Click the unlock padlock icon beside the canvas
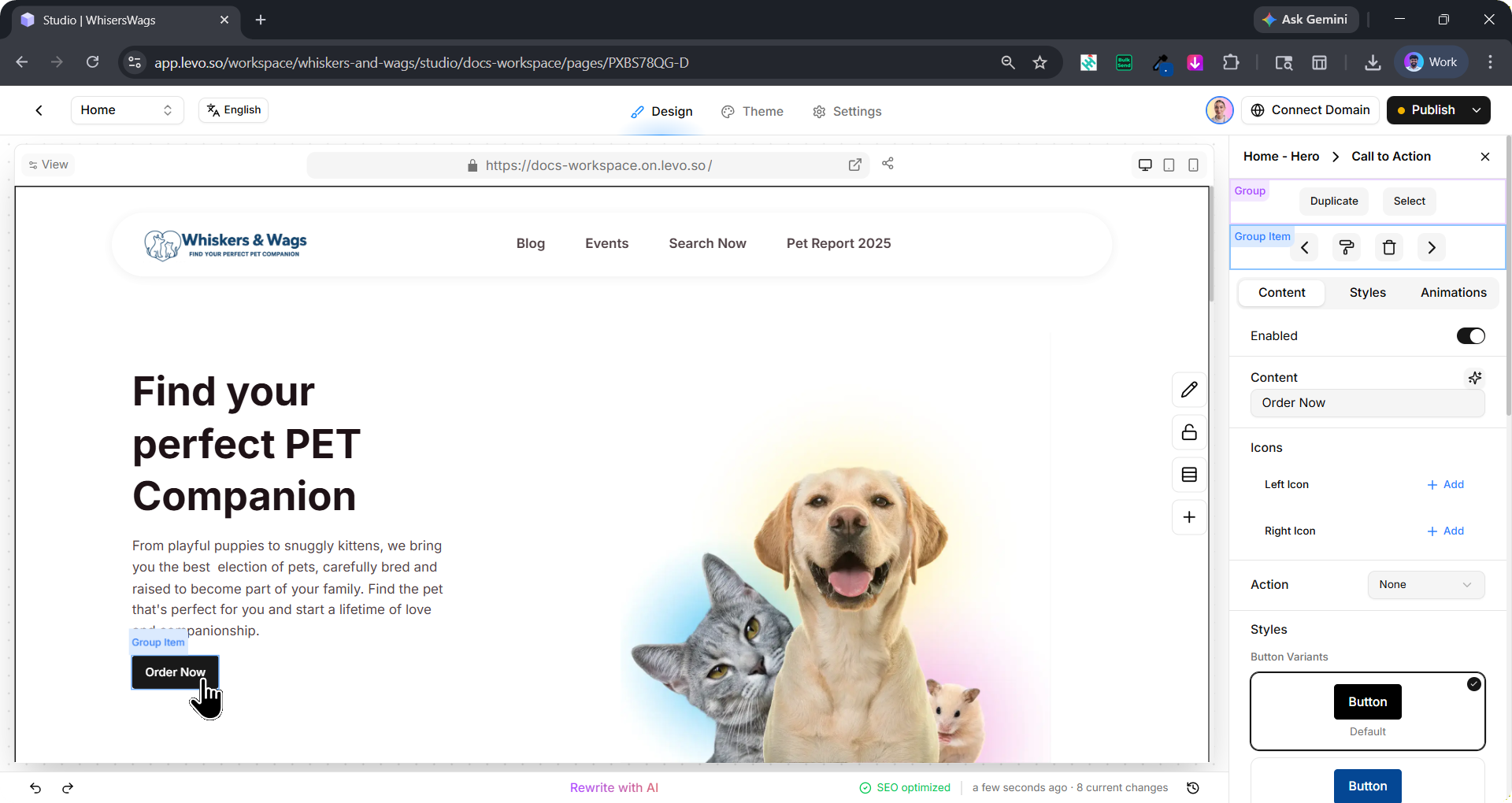Image resolution: width=1512 pixels, height=803 pixels. pos(1189,432)
